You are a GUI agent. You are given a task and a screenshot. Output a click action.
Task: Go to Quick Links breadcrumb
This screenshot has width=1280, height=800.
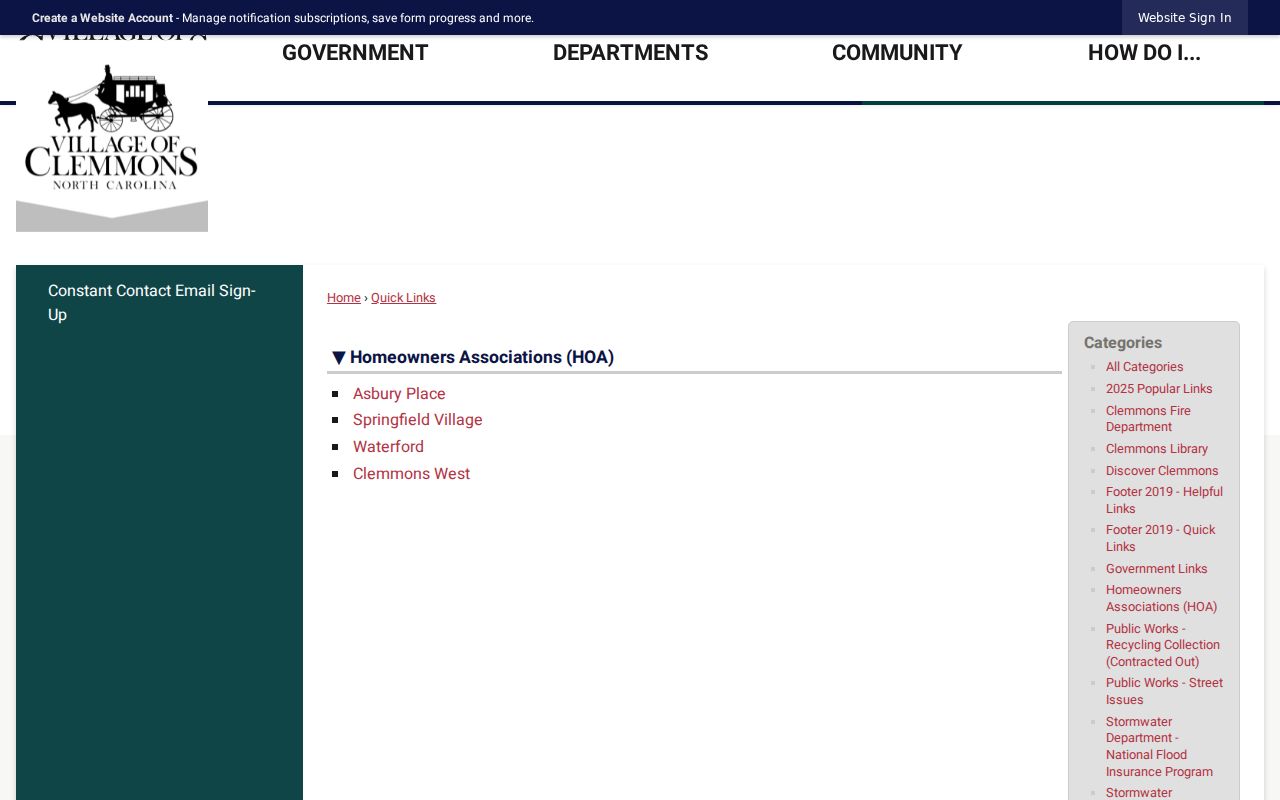pos(403,298)
